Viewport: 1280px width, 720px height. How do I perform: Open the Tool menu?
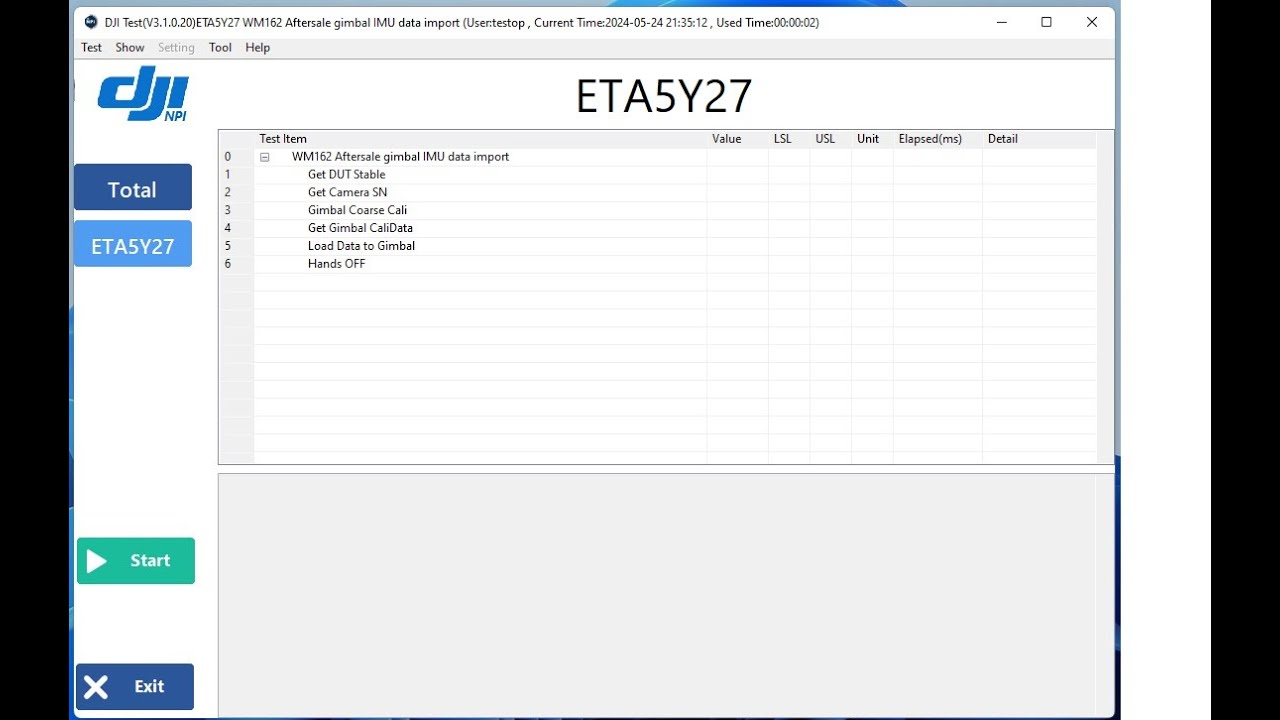click(x=220, y=47)
